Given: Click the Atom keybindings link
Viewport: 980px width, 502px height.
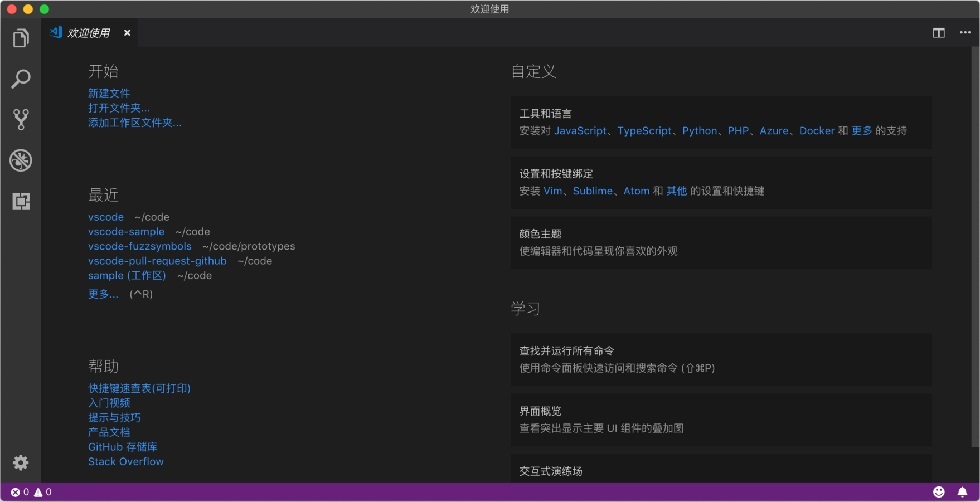Looking at the screenshot, I should point(636,191).
